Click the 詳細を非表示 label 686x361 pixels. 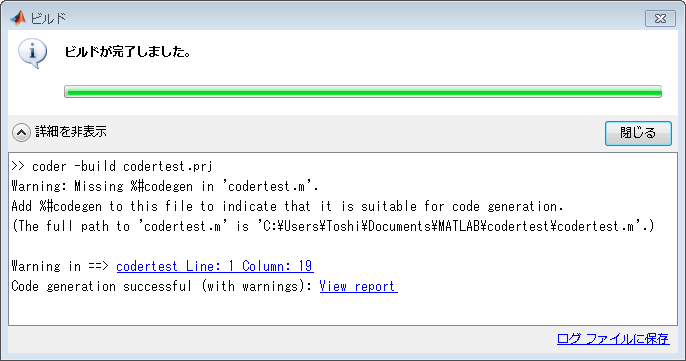pos(71,131)
